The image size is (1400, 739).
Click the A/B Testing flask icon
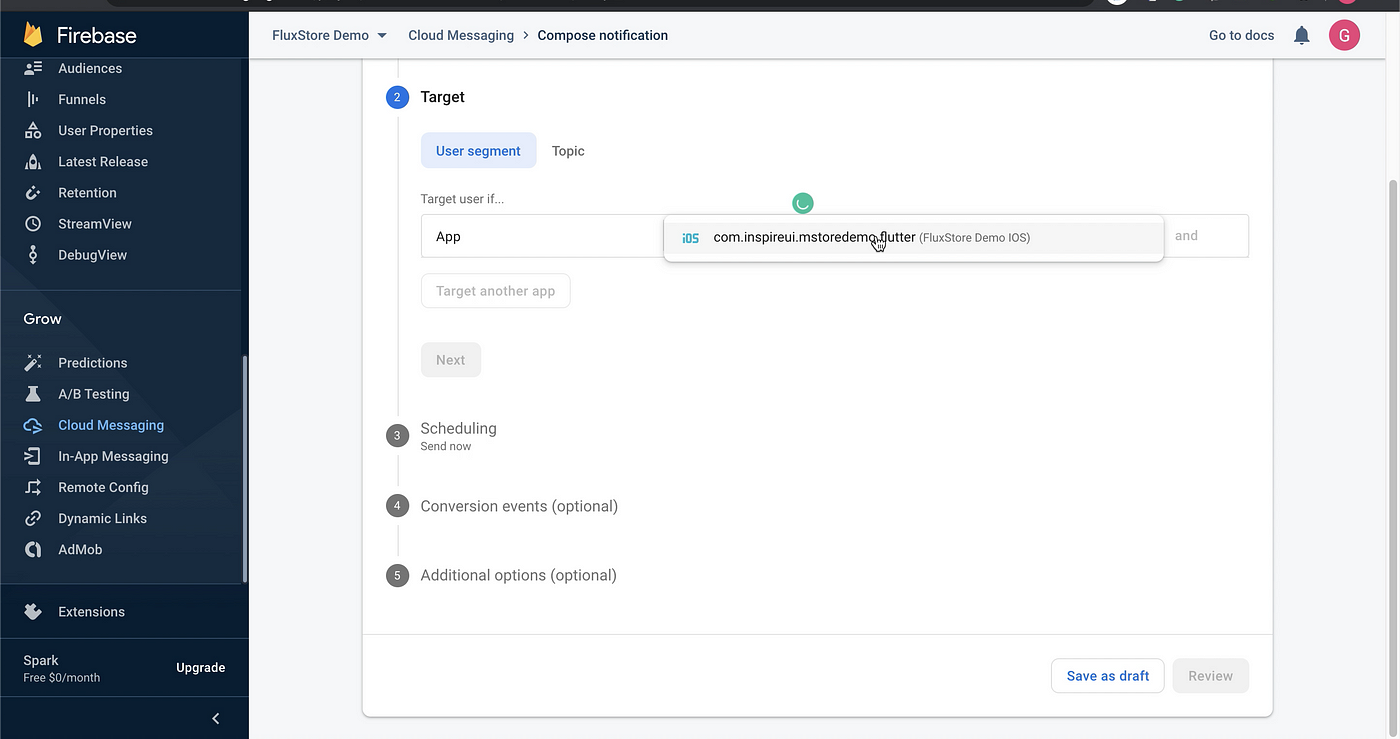point(33,393)
